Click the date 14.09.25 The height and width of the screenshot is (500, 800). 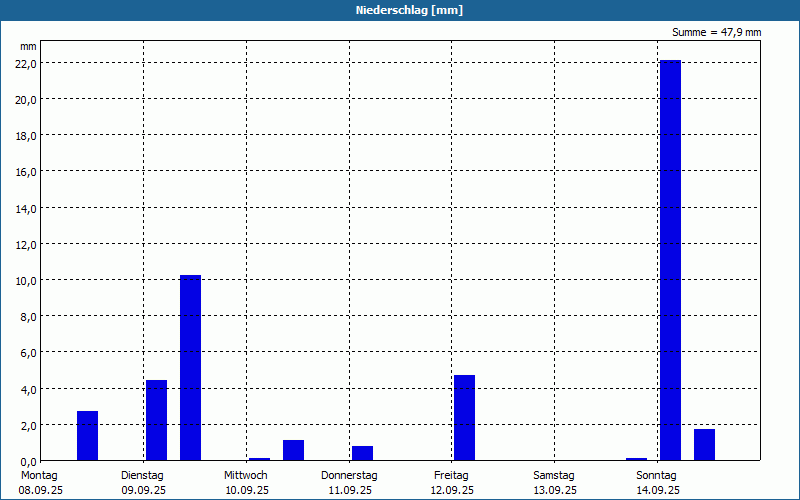[658, 490]
